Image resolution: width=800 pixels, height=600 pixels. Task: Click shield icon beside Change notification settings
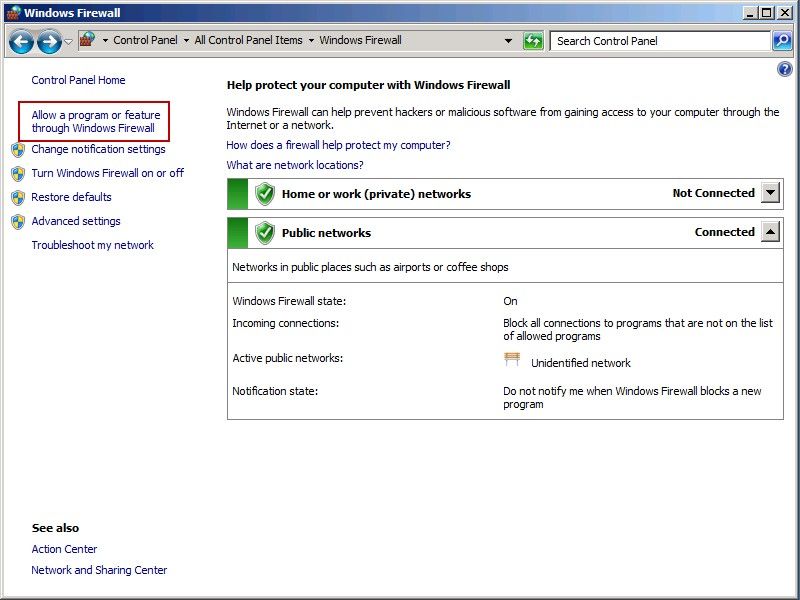pos(18,150)
